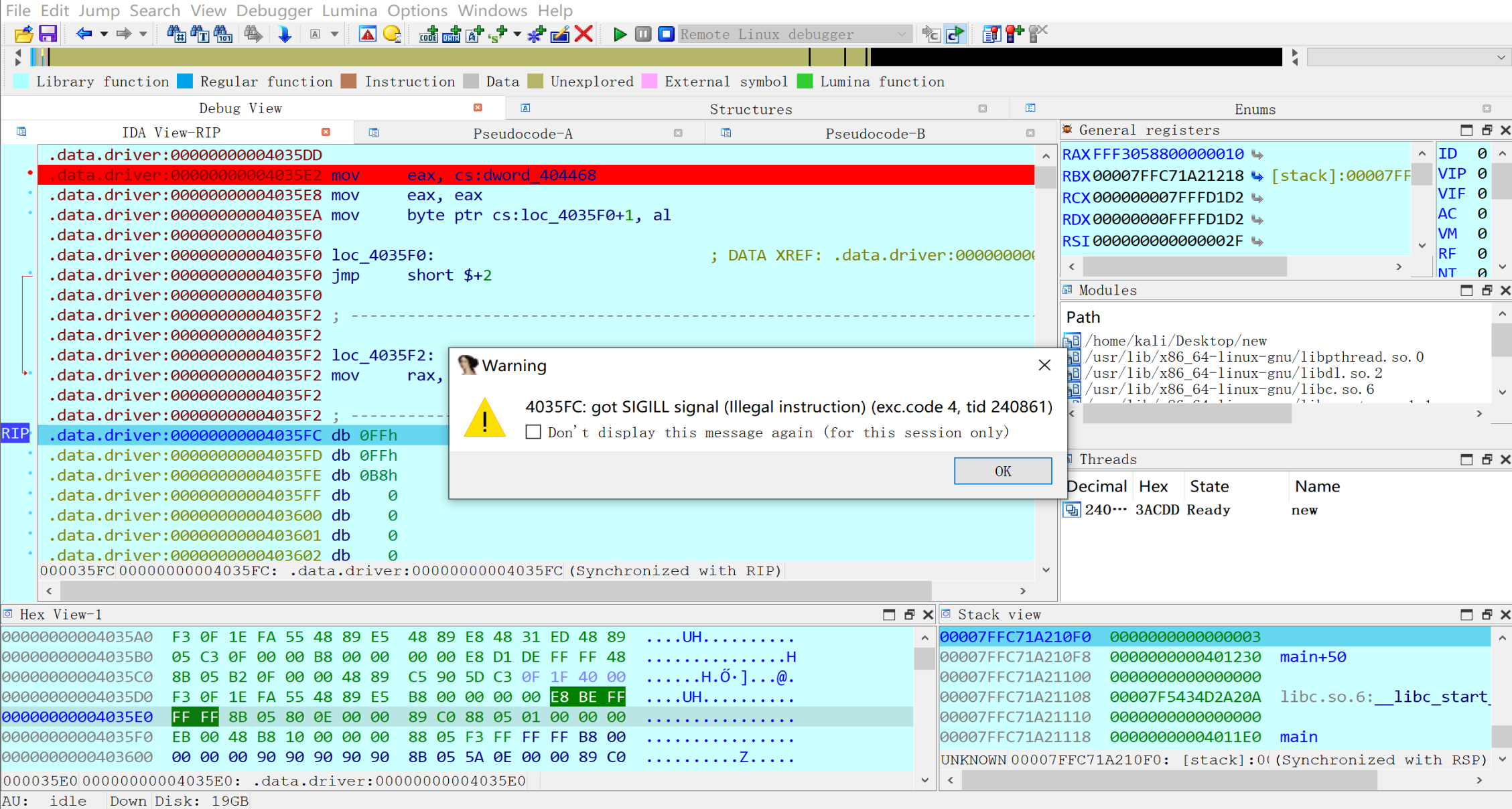Viewport: 1512px width, 809px height.
Task: Select thread 3ACDD named new
Action: coord(1191,510)
